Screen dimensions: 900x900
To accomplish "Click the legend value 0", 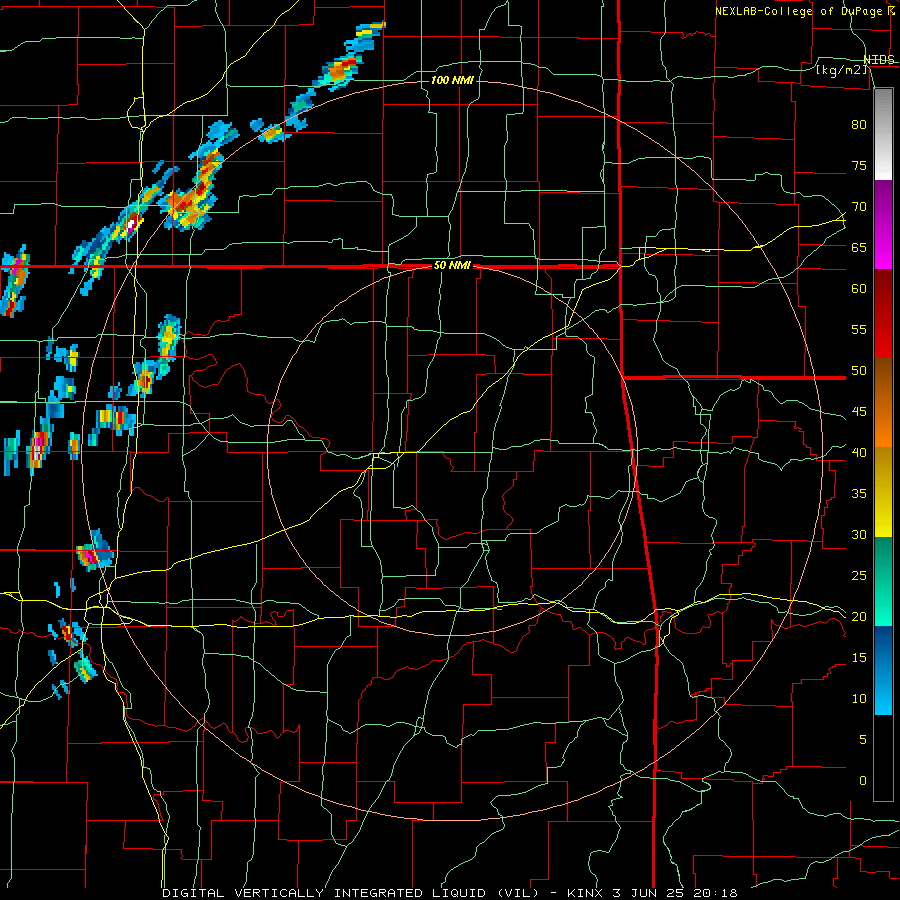I will click(863, 781).
